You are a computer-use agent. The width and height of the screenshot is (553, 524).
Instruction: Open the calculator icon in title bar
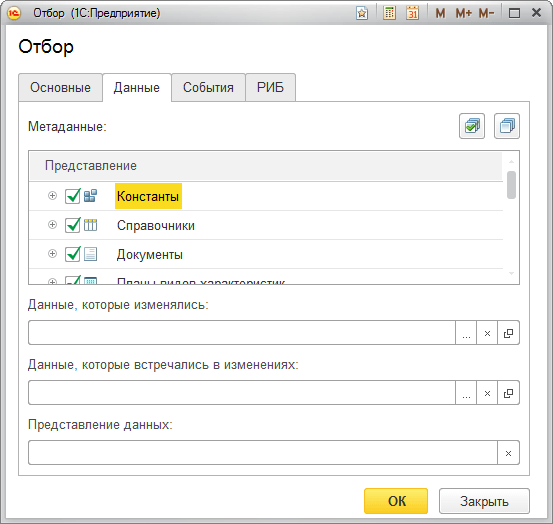pos(389,13)
